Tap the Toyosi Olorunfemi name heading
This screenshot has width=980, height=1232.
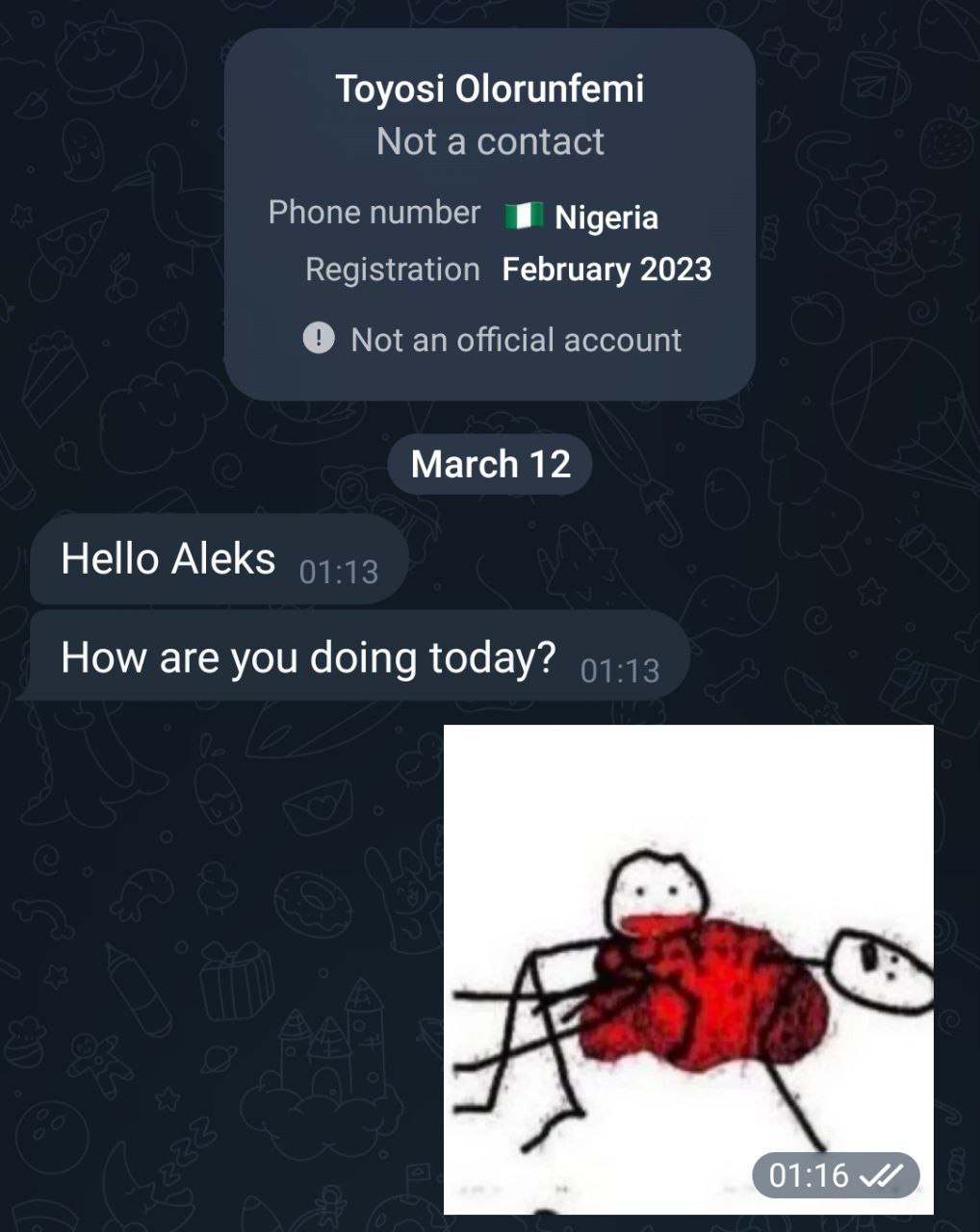point(490,89)
